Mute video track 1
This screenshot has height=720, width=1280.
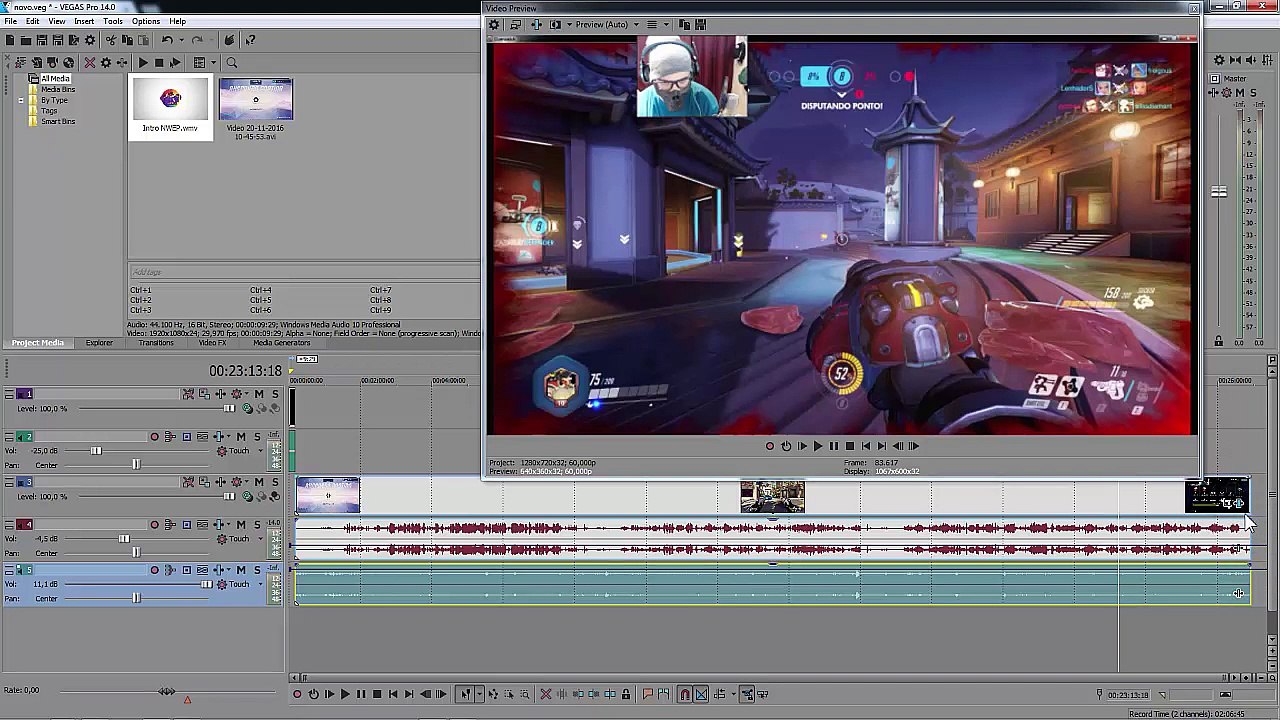(259, 394)
